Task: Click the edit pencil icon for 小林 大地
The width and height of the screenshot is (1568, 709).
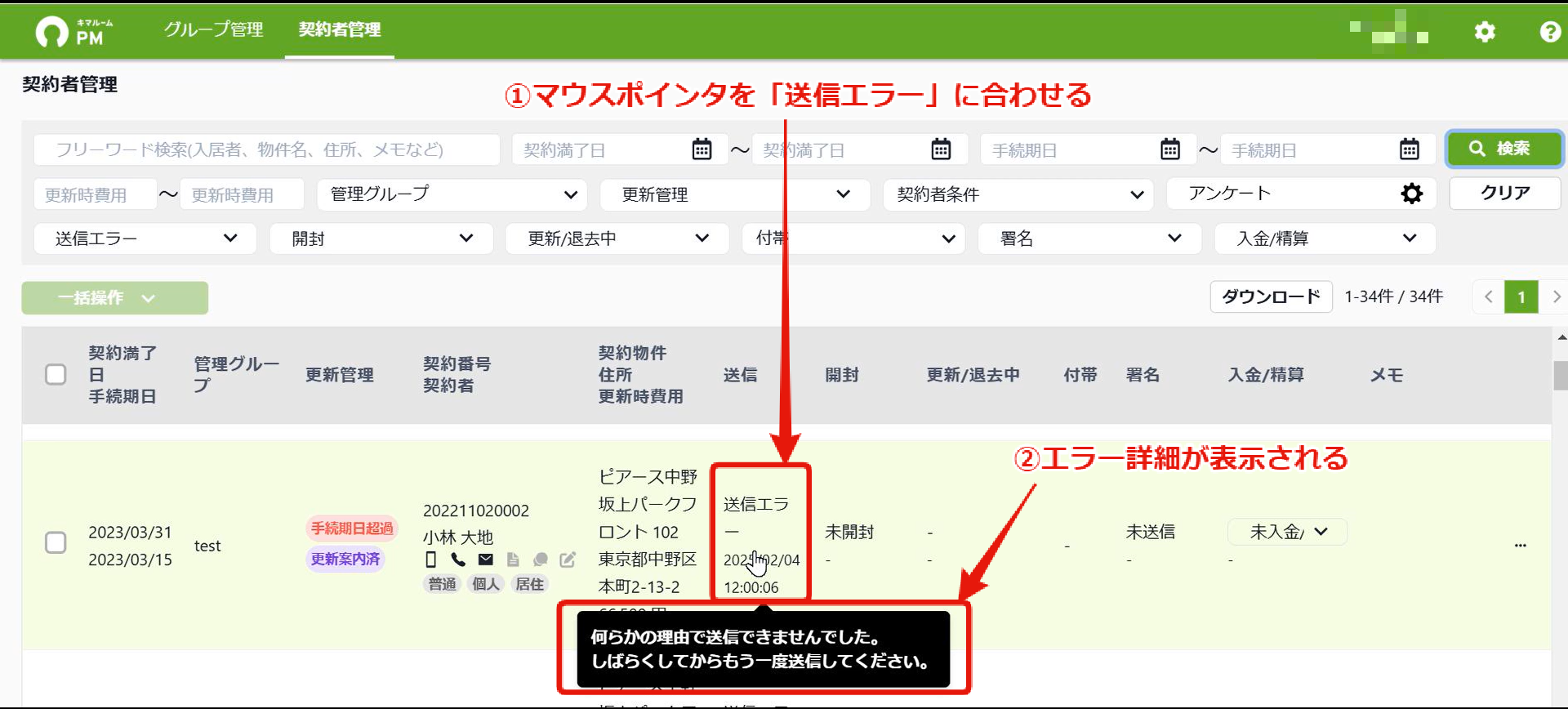Action: pos(568,560)
